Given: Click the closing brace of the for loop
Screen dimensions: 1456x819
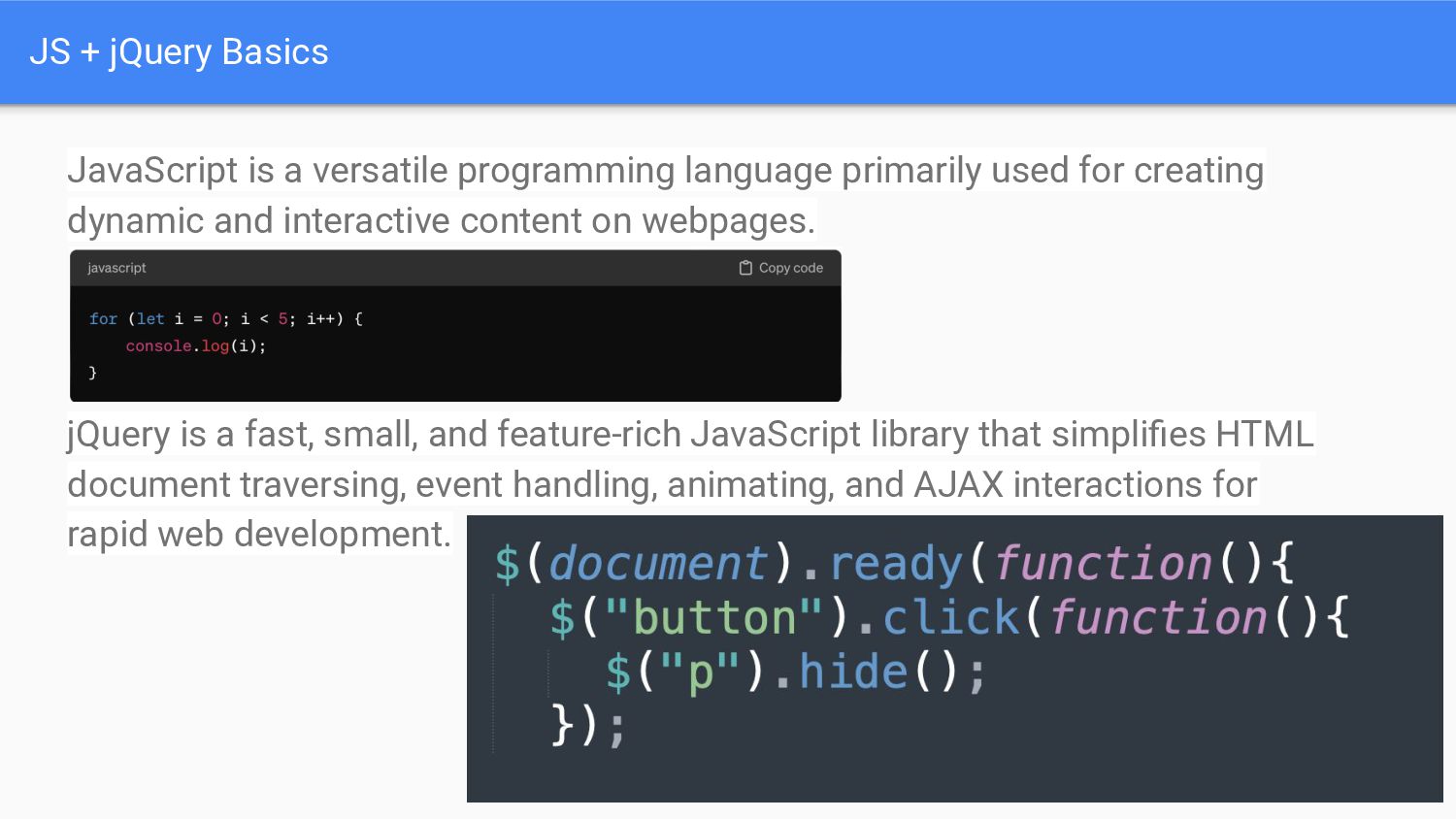Looking at the screenshot, I should click(93, 373).
